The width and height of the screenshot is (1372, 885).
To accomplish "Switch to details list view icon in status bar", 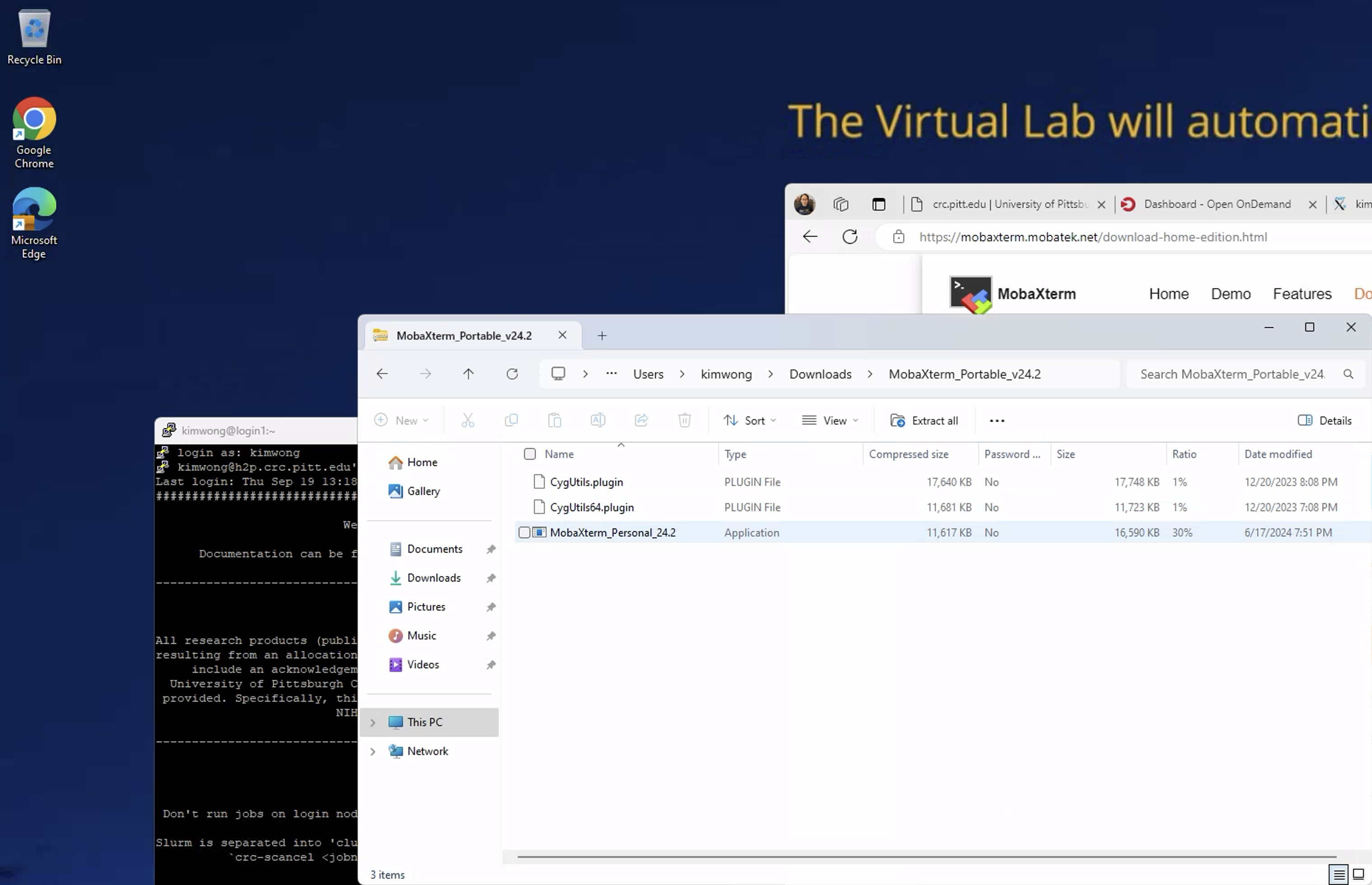I will [x=1339, y=875].
